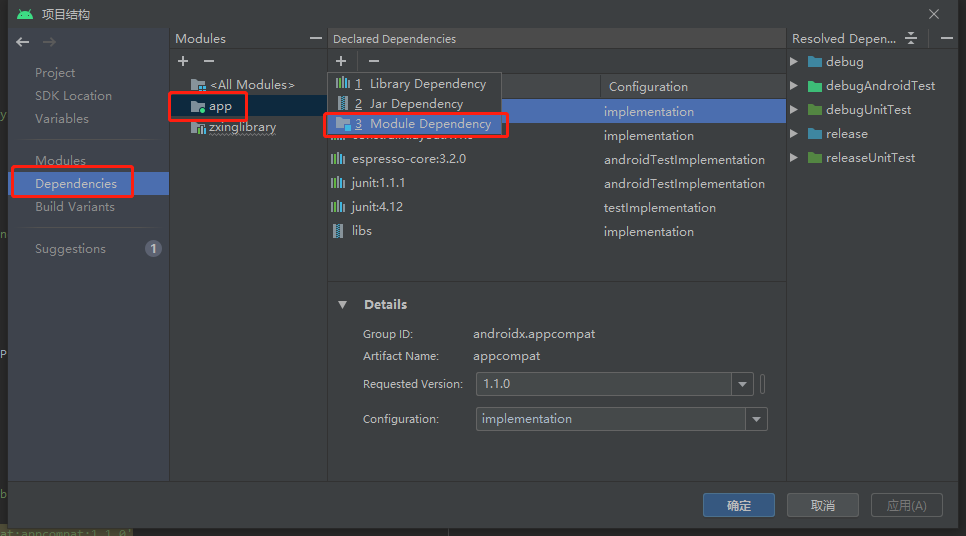Select the espresso-core:3.2.0 dependency row

556,159
